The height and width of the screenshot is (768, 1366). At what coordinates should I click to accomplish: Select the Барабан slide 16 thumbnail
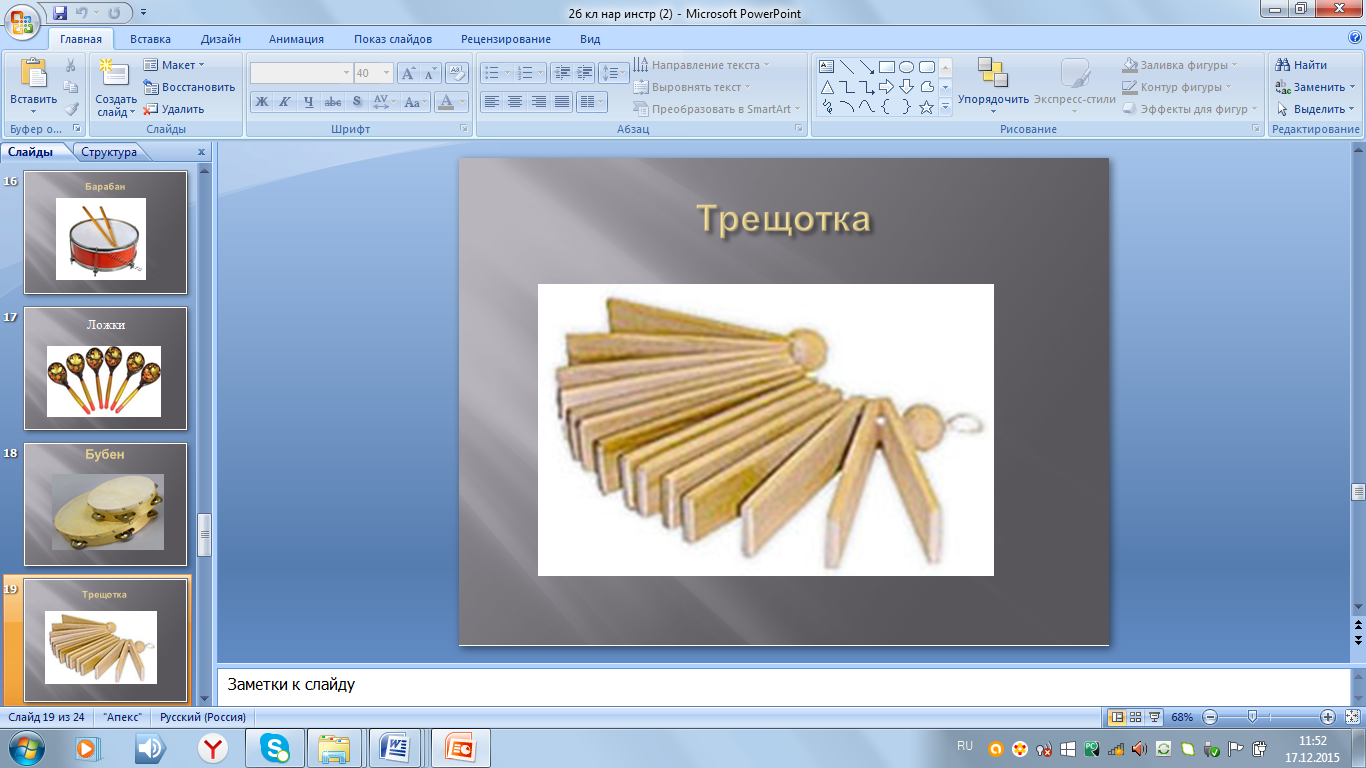(x=105, y=232)
